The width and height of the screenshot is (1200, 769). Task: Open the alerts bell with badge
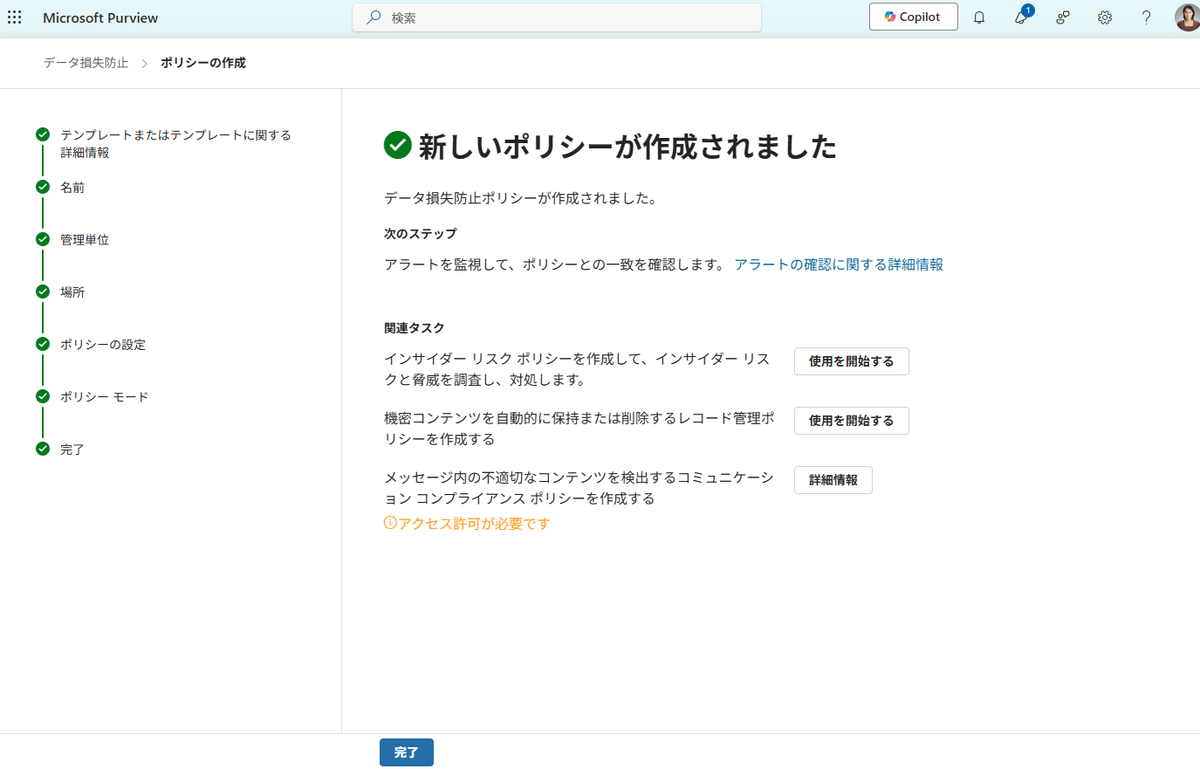(x=1021, y=18)
